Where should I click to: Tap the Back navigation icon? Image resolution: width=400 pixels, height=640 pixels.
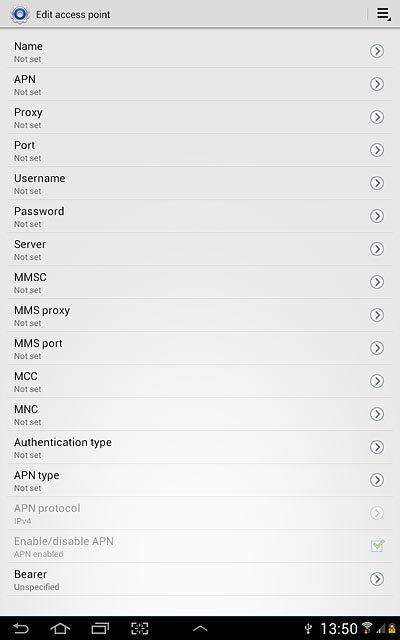(x=21, y=628)
